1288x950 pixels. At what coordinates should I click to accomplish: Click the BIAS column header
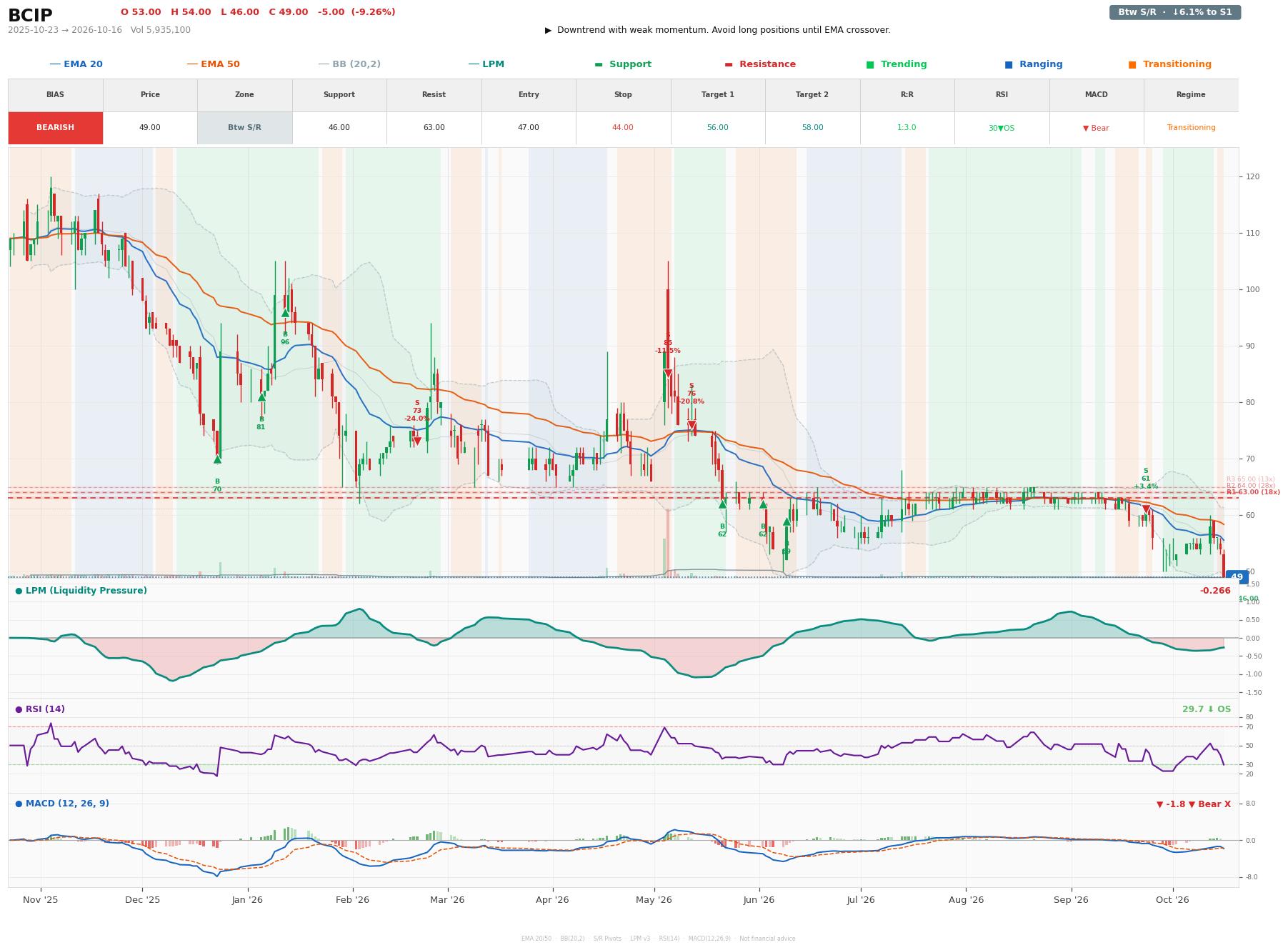pos(56,95)
